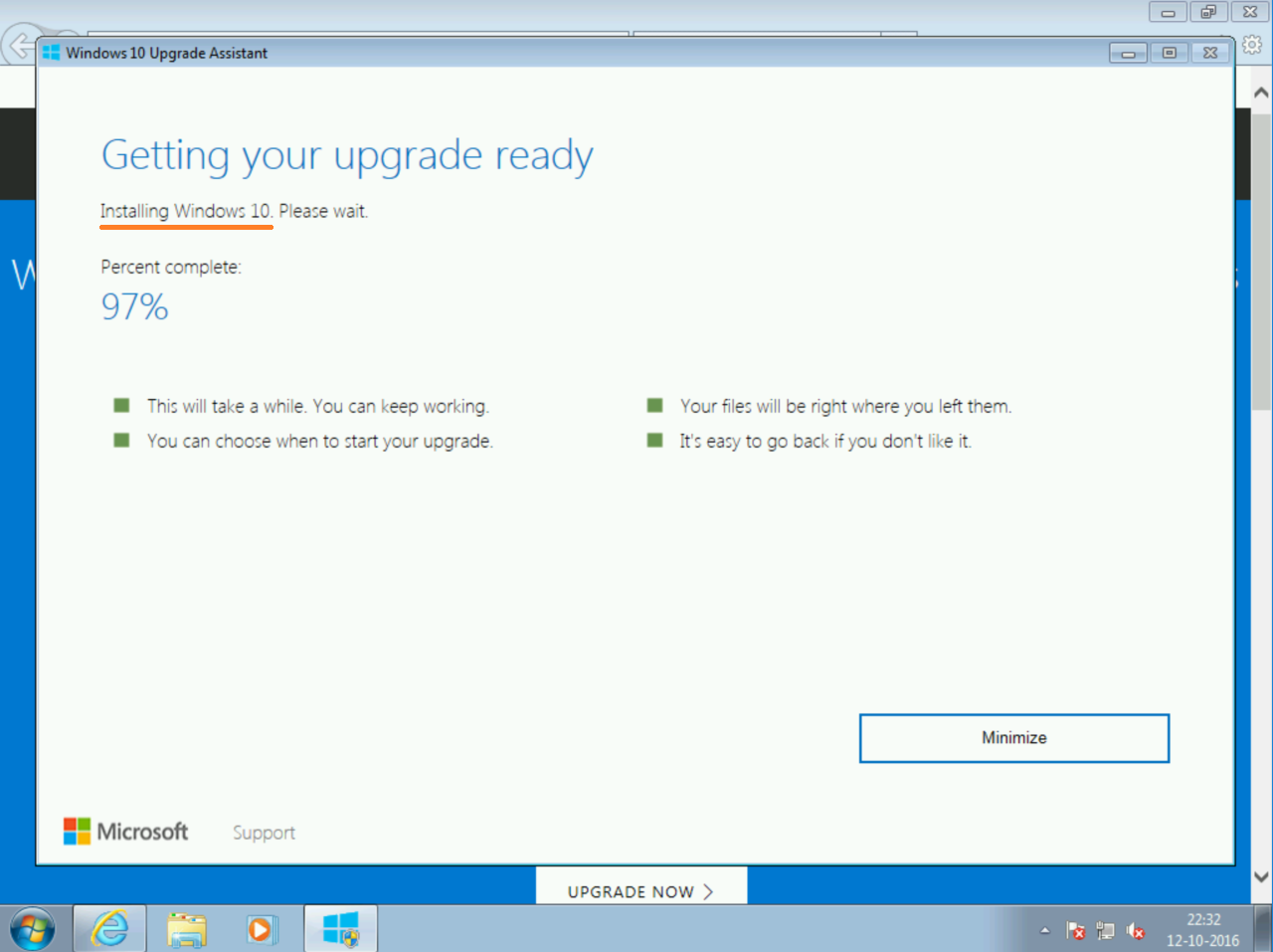1273x952 pixels.
Task: Close the Upgrade Assistant window
Action: click(x=1210, y=53)
